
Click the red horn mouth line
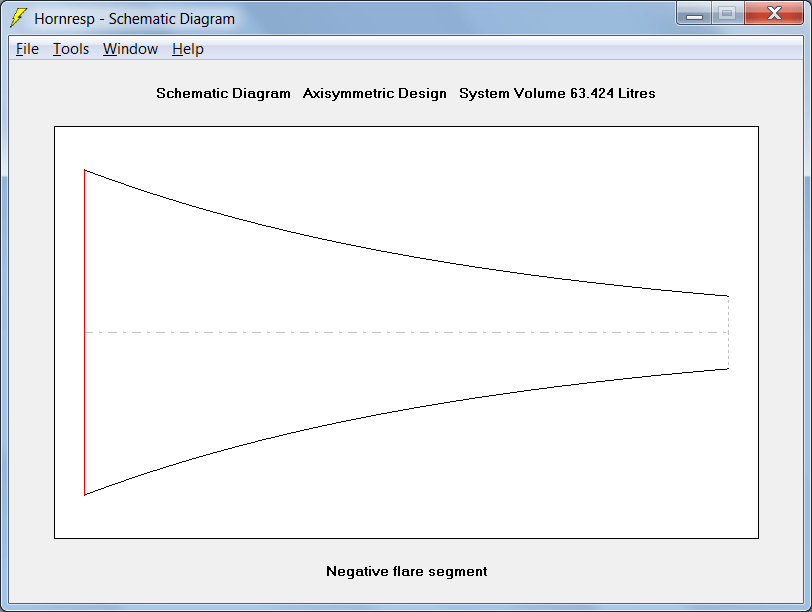tap(84, 332)
